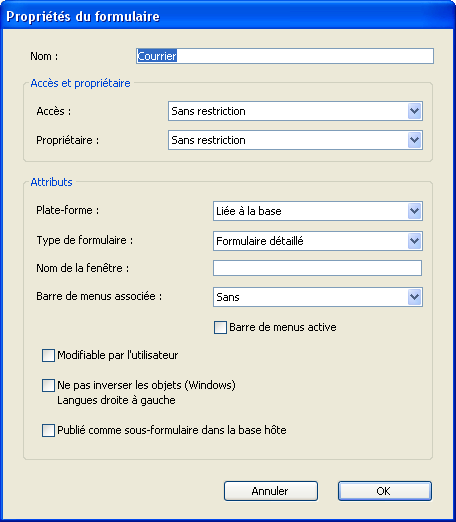Click the Annuler button
Viewport: 456px width, 522px height.
pos(271,491)
